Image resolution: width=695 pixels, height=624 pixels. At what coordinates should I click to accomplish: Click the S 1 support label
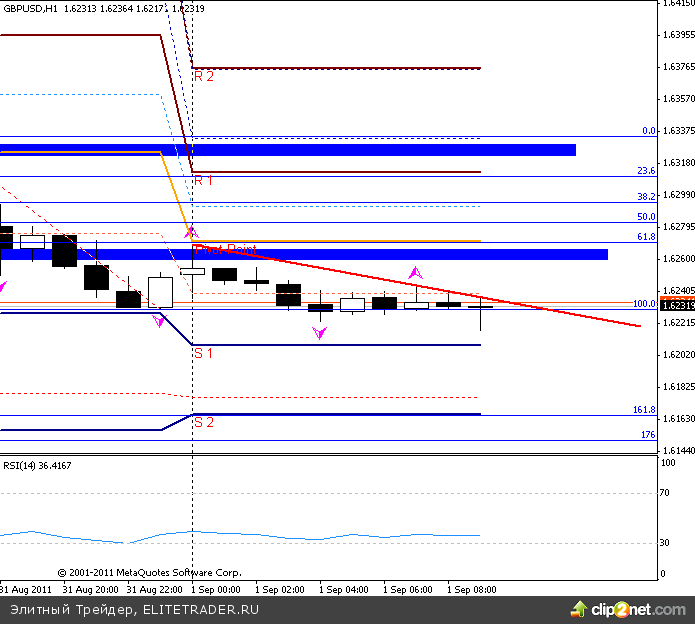pos(203,353)
